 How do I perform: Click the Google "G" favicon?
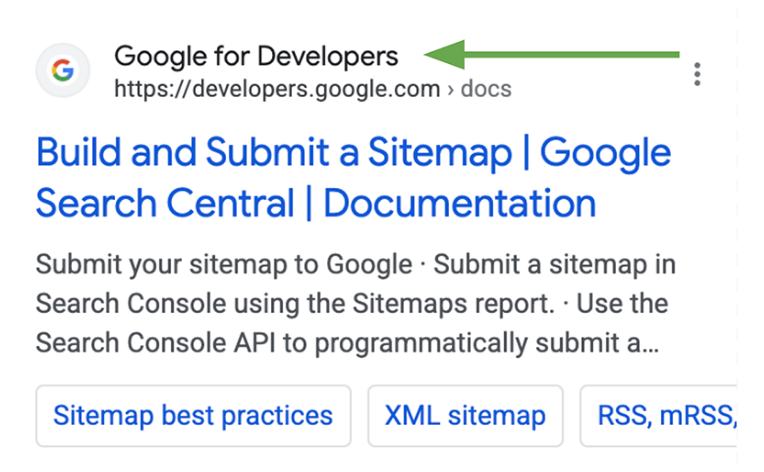63,71
